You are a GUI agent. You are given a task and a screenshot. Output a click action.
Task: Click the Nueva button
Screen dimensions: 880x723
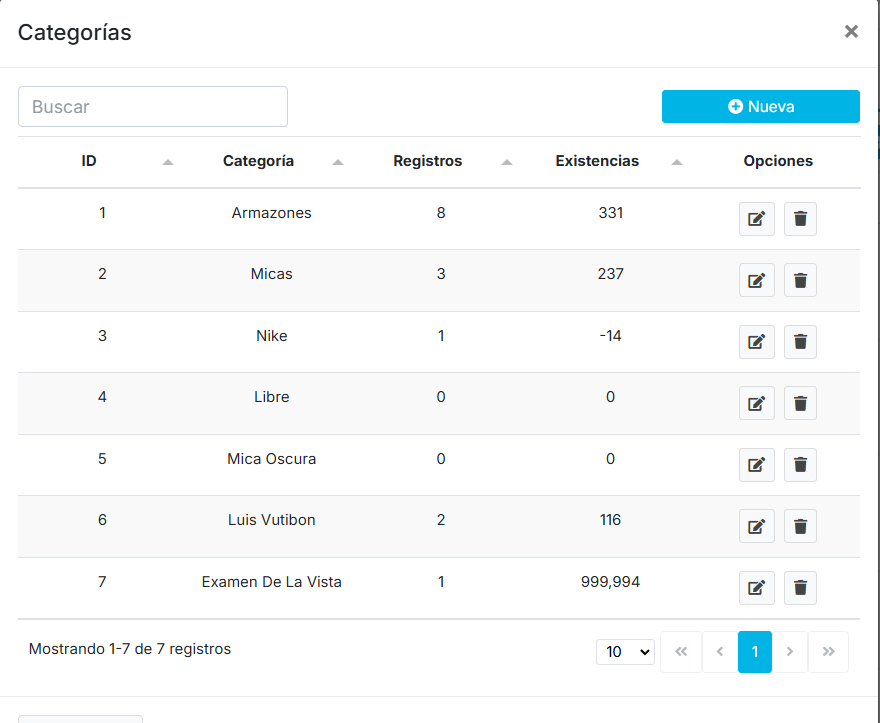tap(760, 107)
